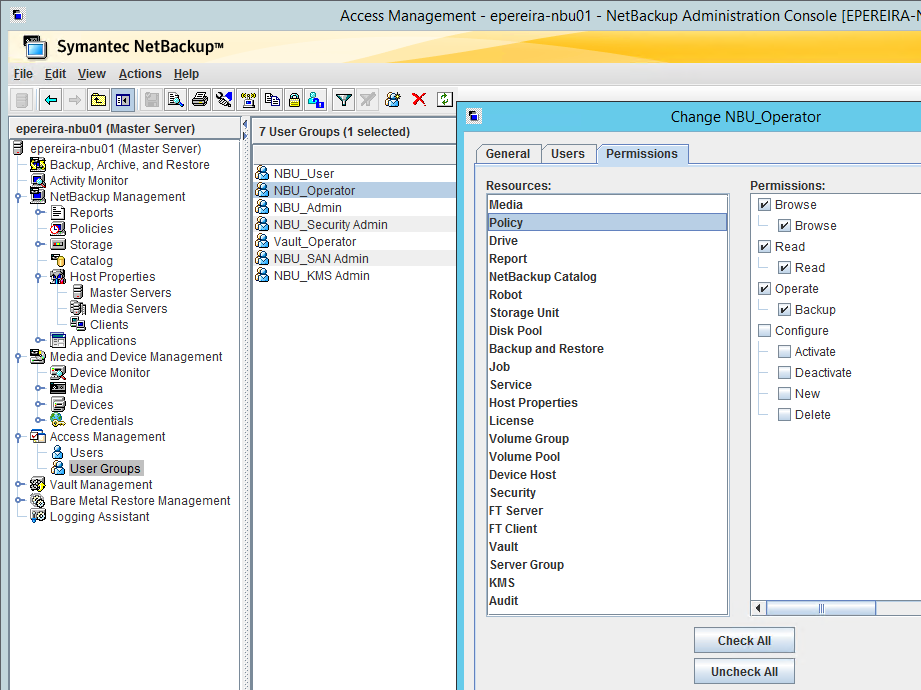The height and width of the screenshot is (690, 921).
Task: Select the Master Servers tree item
Action: click(x=130, y=292)
